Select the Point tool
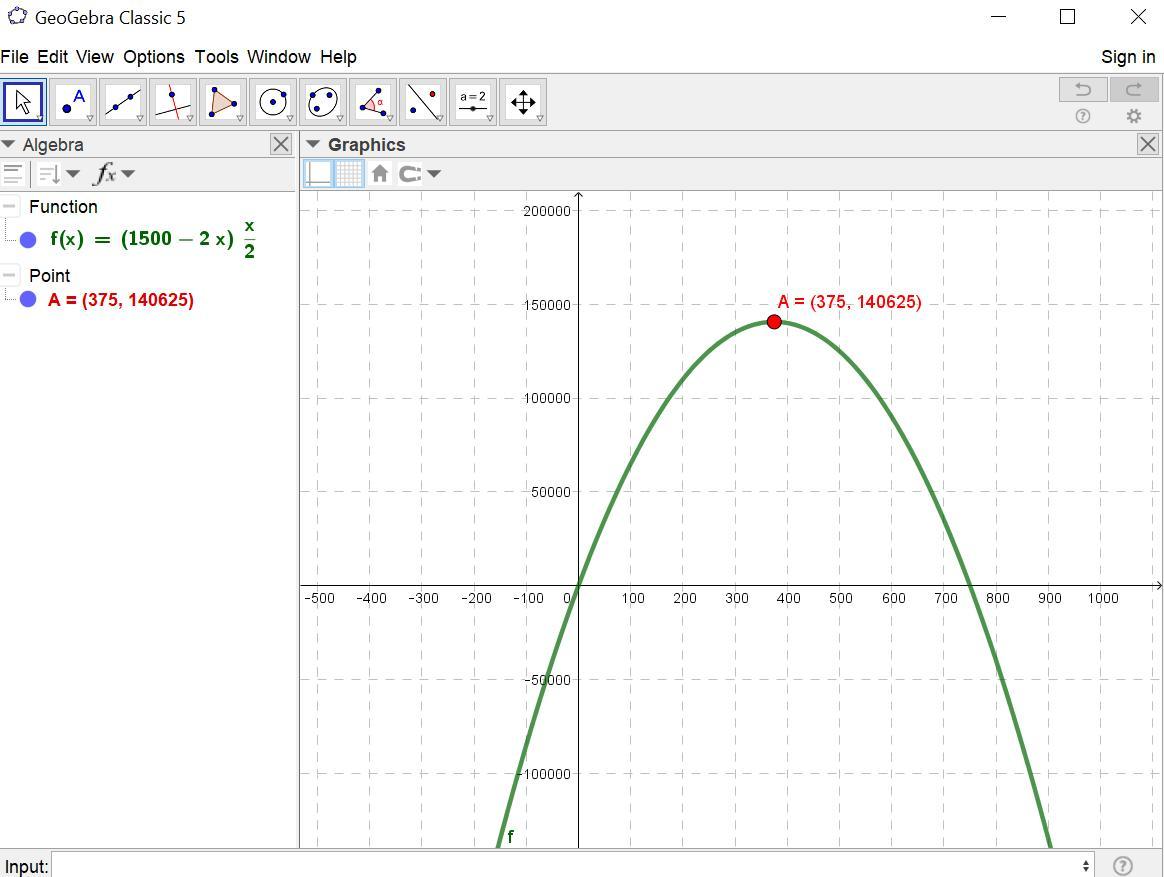The height and width of the screenshot is (877, 1164). (x=73, y=102)
